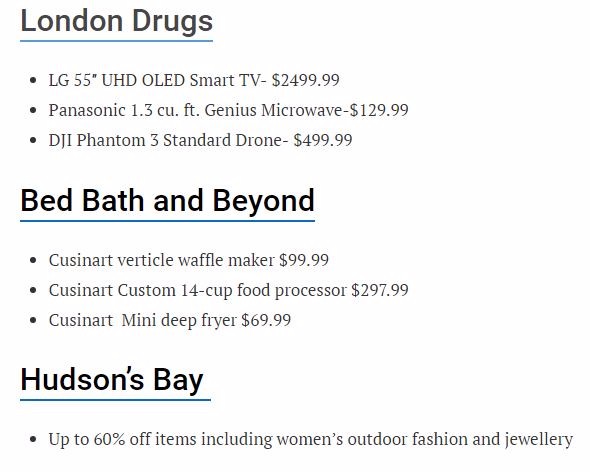This screenshot has height=472, width=590.
Task: Click the $69.99 deep fryer price
Action: click(266, 320)
